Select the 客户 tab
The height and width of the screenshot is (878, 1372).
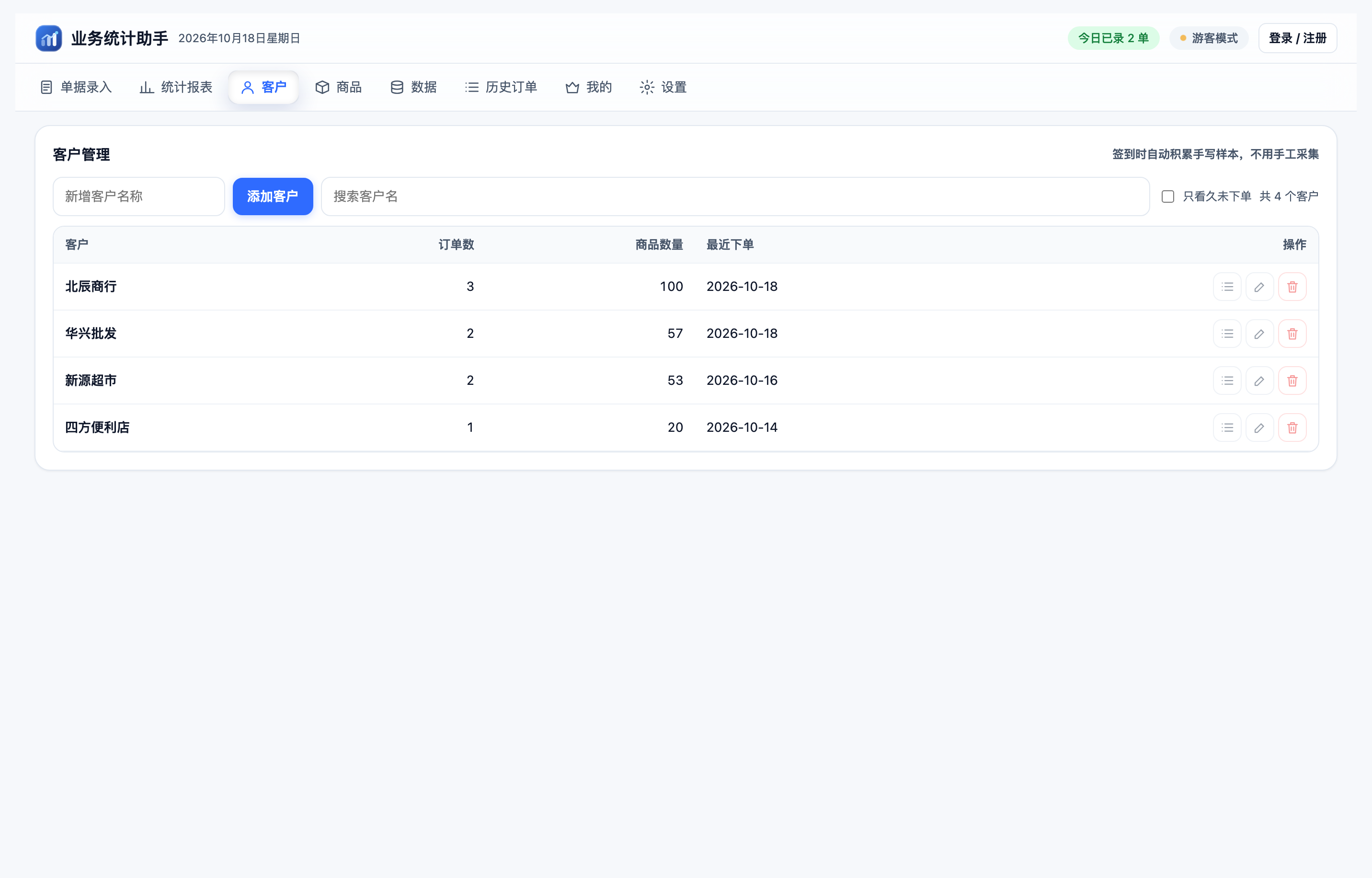pyautogui.click(x=264, y=87)
